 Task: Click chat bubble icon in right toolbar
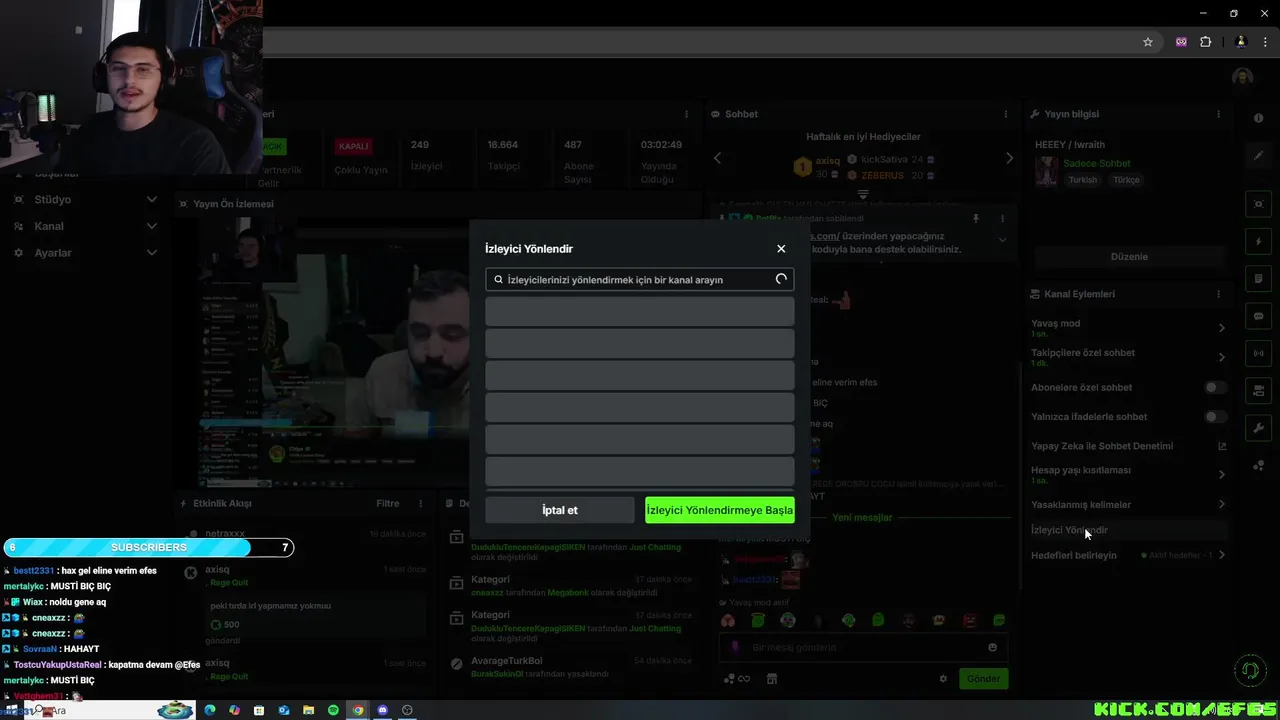[x=1258, y=316]
